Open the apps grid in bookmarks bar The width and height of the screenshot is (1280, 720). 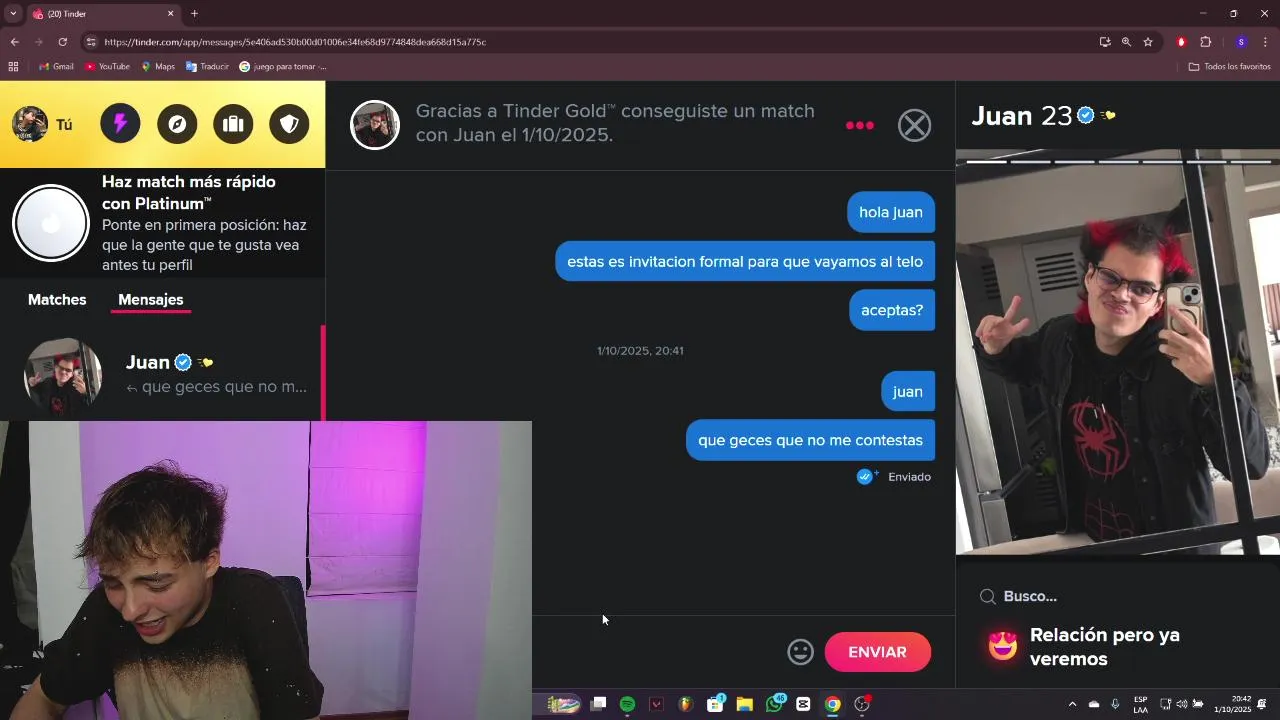click(x=13, y=67)
